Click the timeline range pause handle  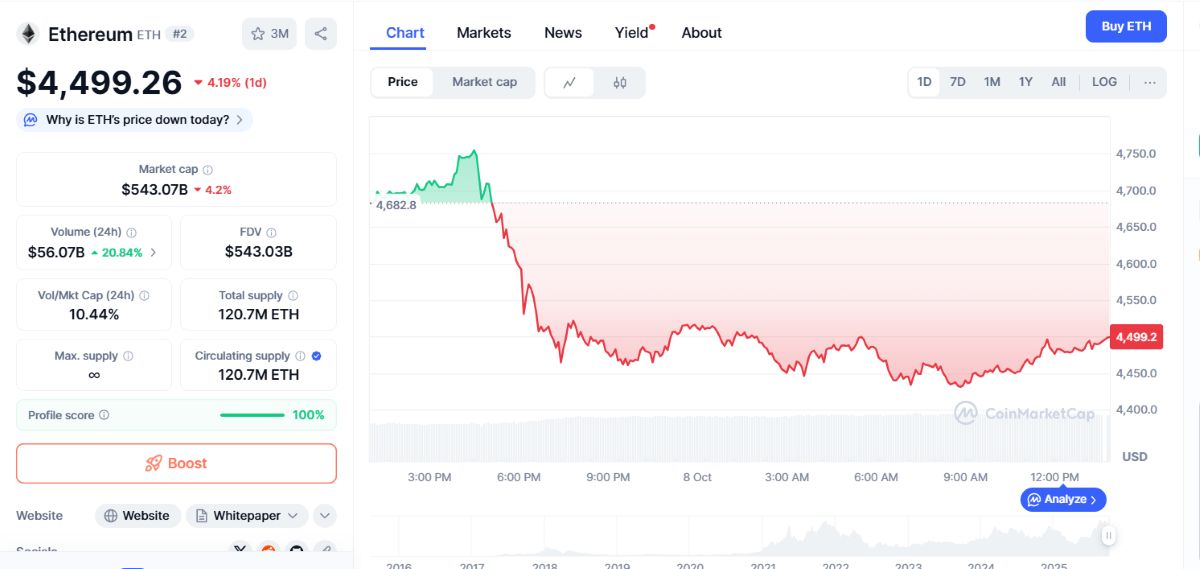coord(1109,537)
